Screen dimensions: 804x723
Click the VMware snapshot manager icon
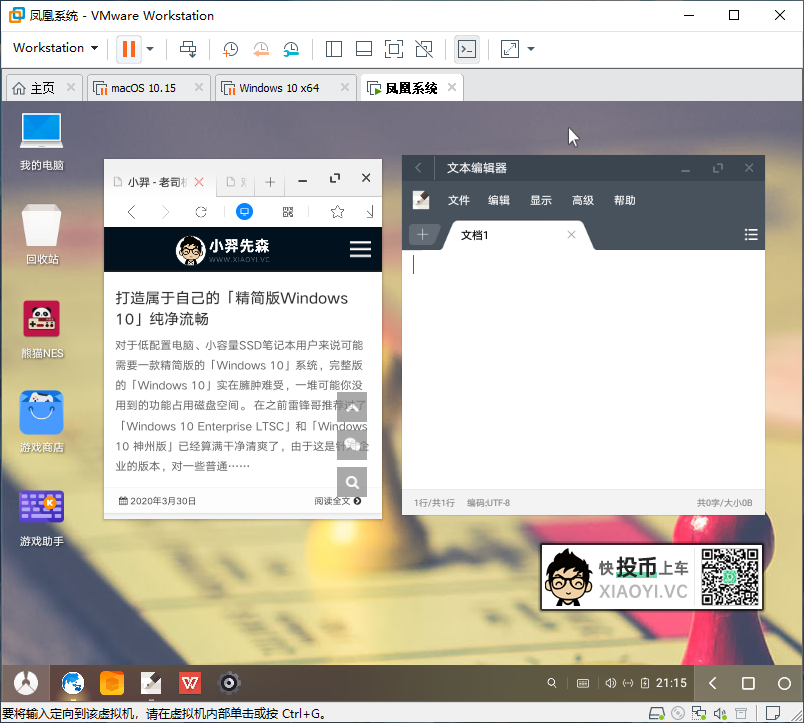(x=291, y=48)
